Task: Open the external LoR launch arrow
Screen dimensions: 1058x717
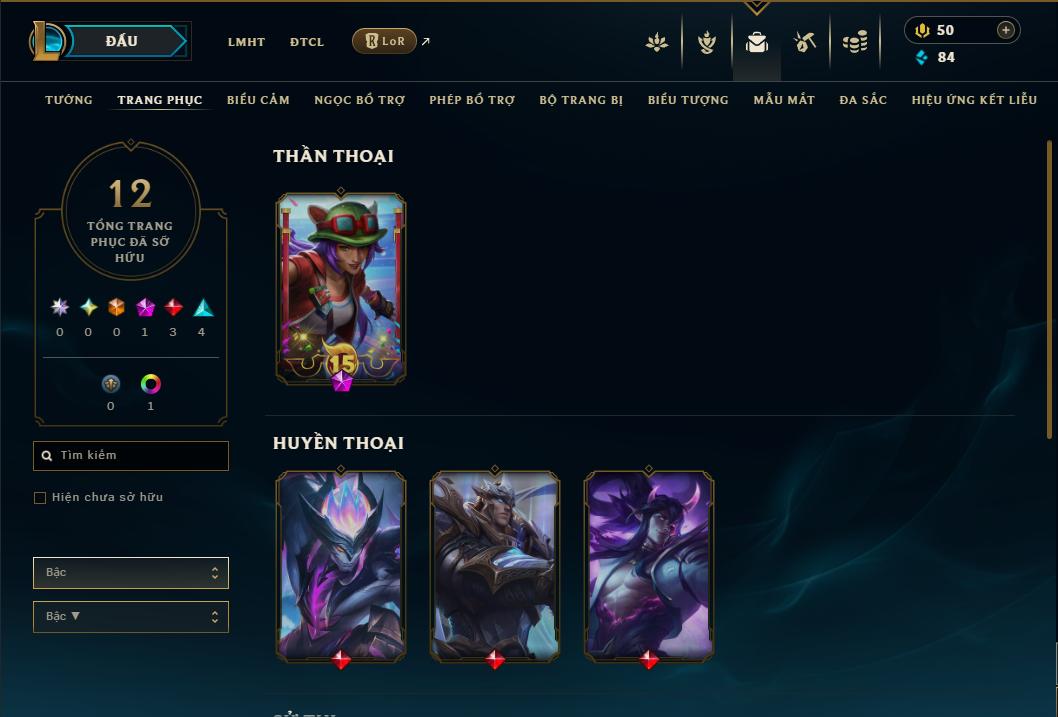Action: 426,41
